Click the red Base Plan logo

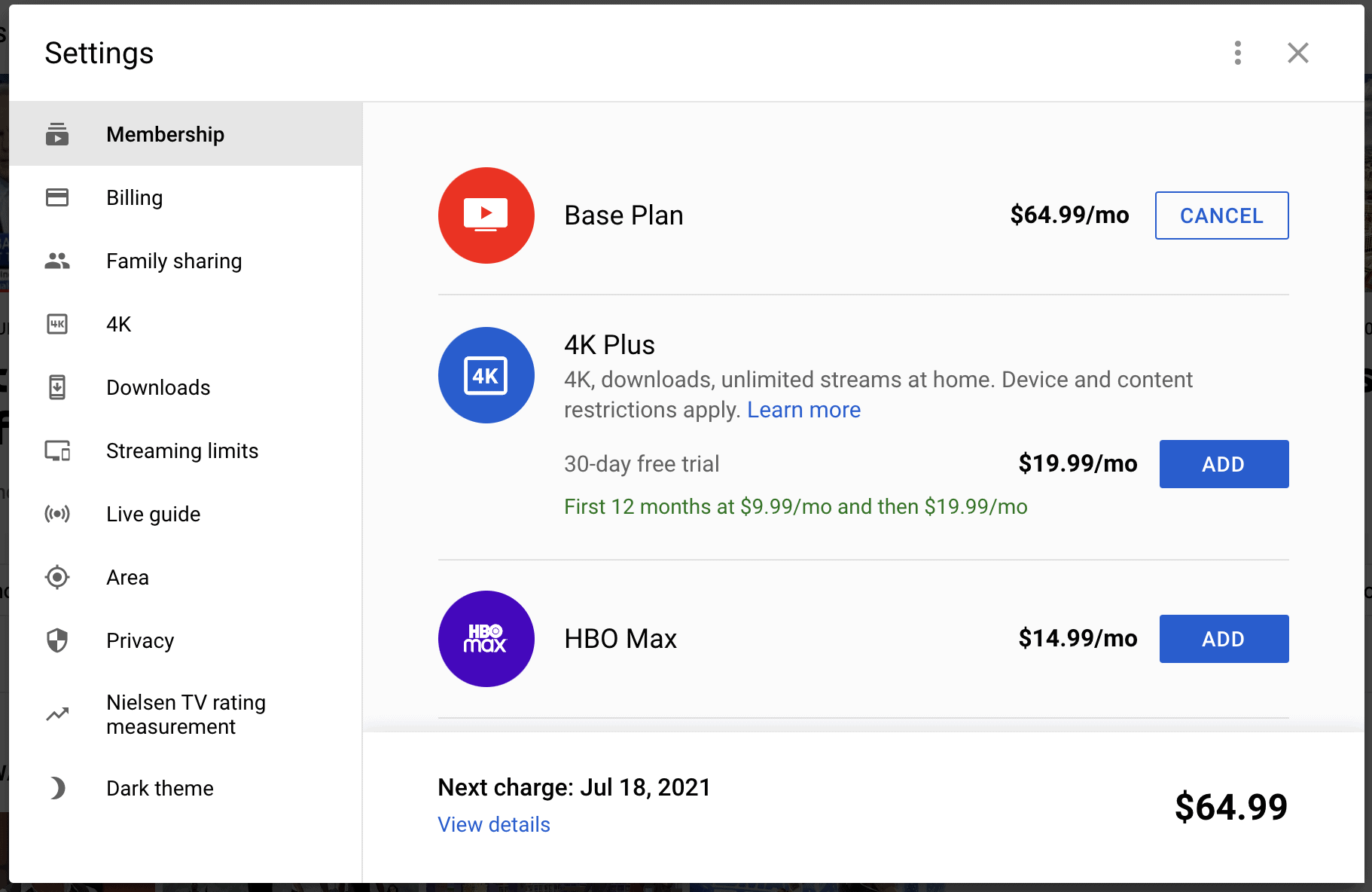[486, 215]
